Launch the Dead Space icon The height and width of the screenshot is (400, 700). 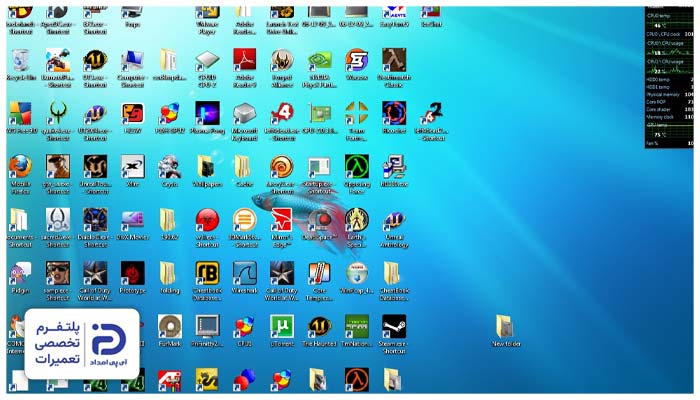[319, 220]
